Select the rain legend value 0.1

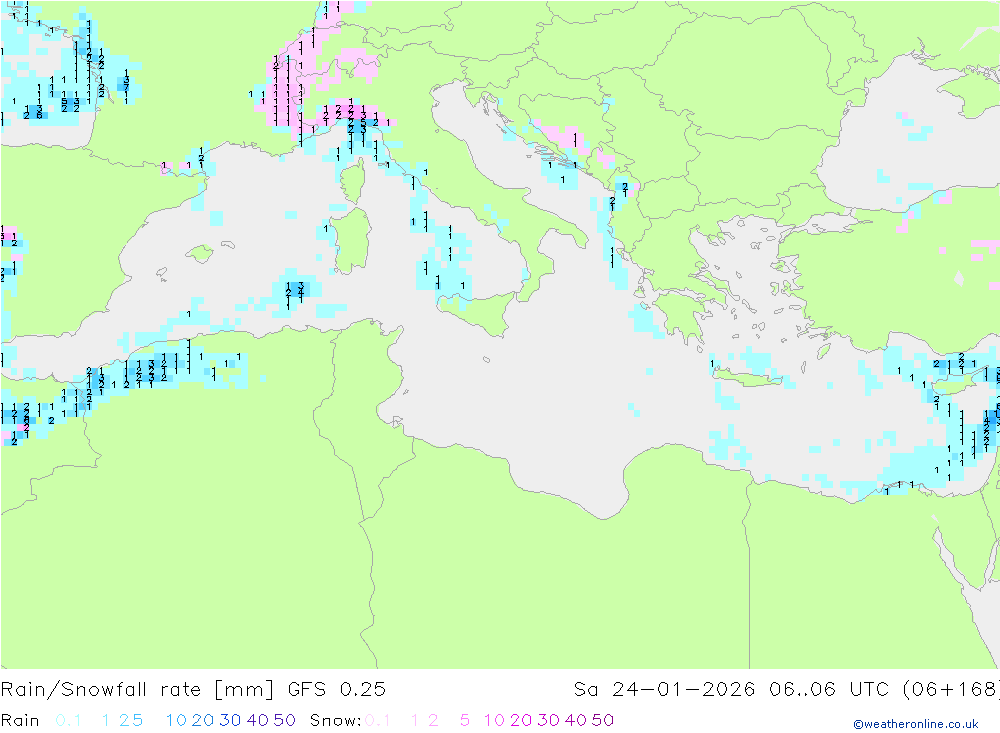click(68, 720)
